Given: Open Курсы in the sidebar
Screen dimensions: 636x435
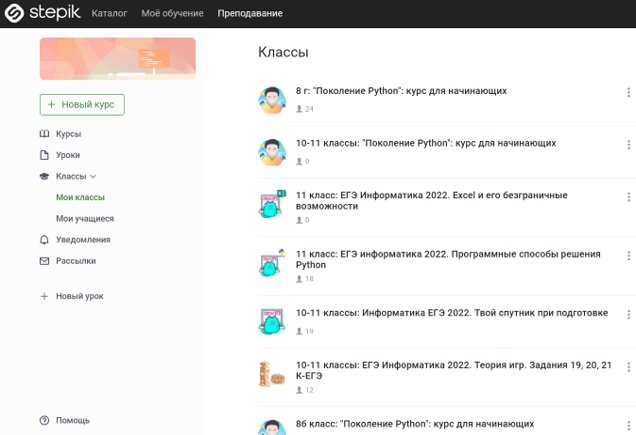Looking at the screenshot, I should click(69, 134).
